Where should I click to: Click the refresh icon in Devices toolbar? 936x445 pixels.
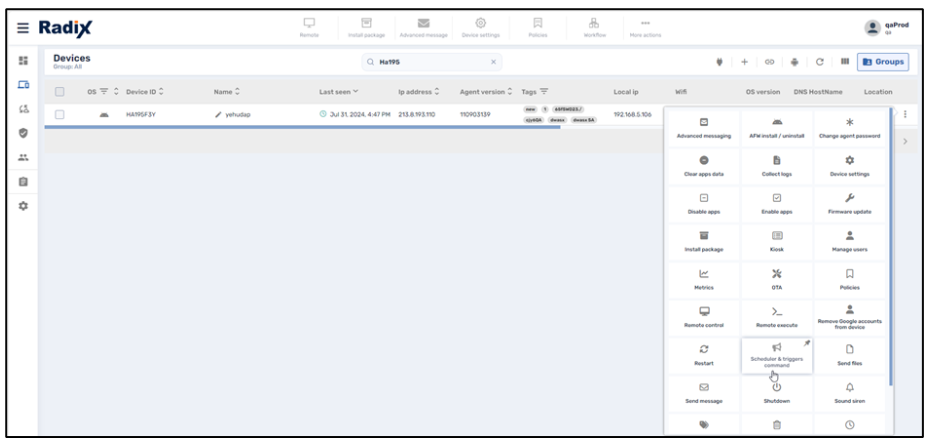pos(818,64)
